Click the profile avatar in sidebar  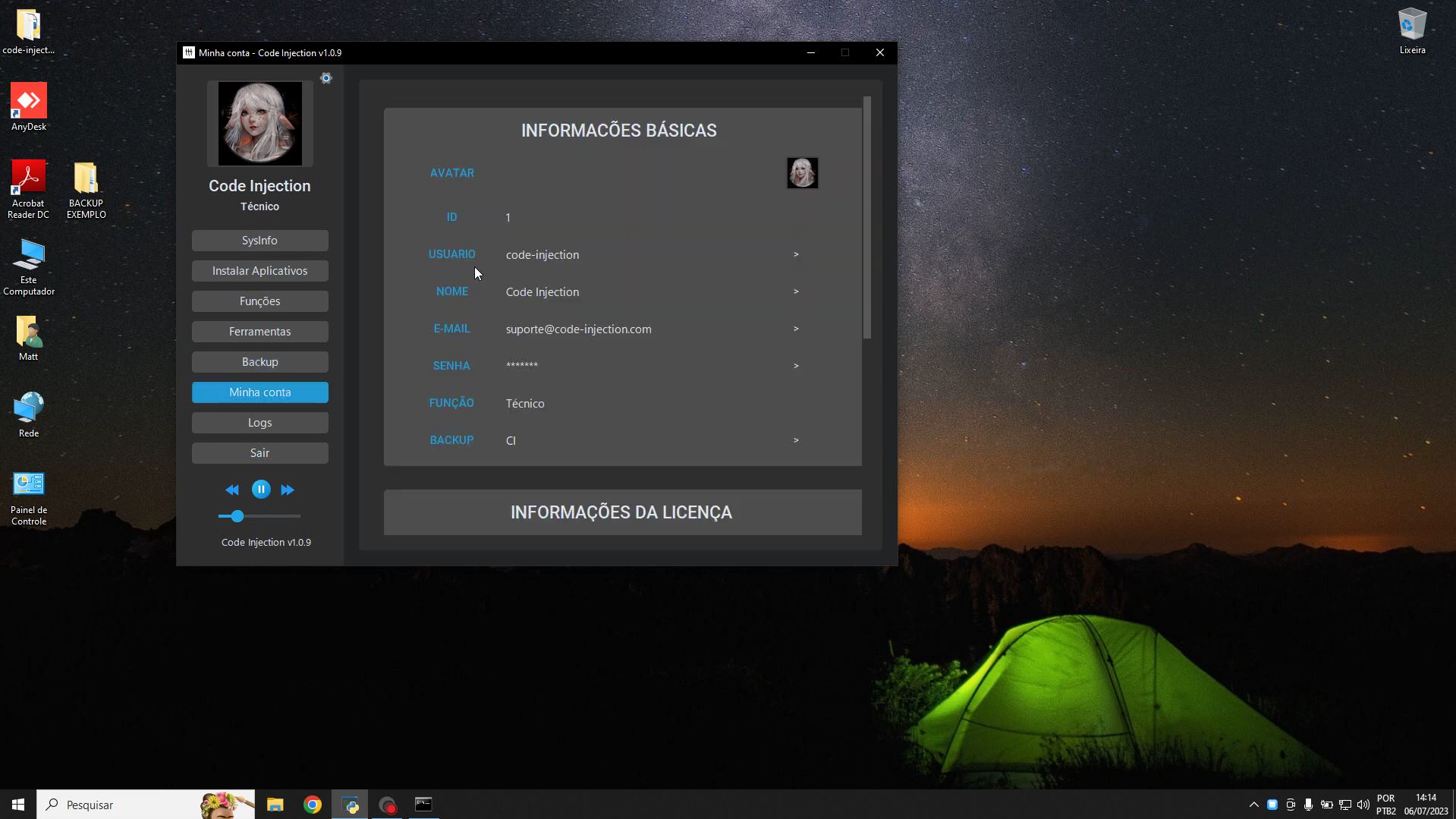pos(260,124)
